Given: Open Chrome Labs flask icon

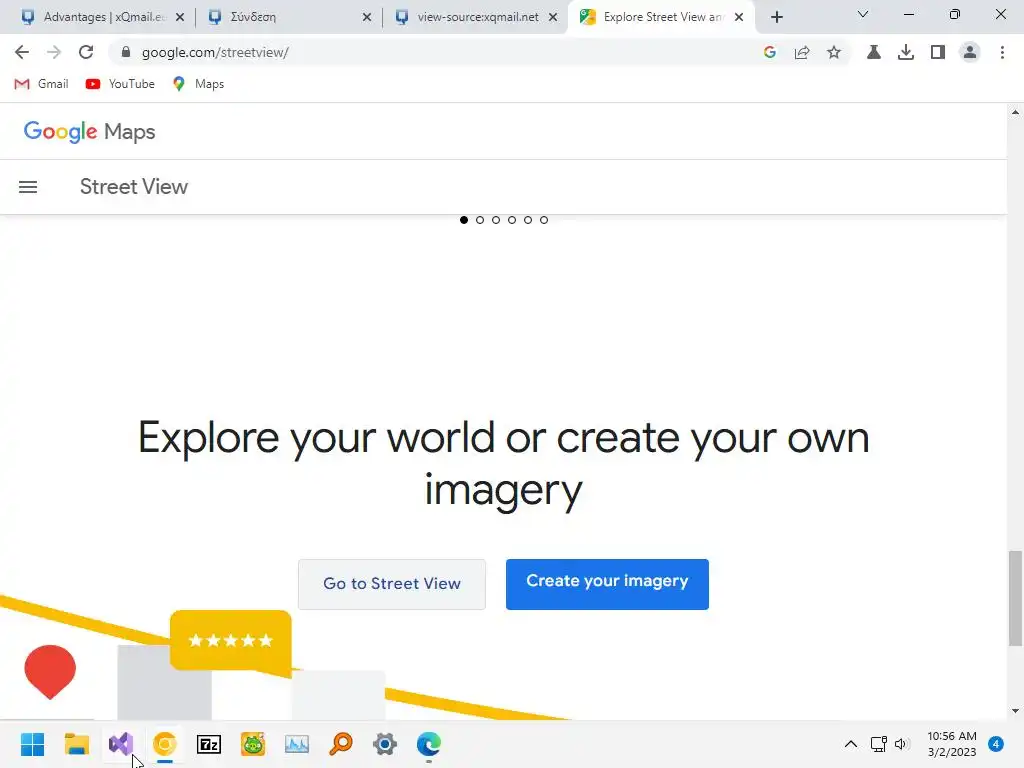Looking at the screenshot, I should 874,52.
